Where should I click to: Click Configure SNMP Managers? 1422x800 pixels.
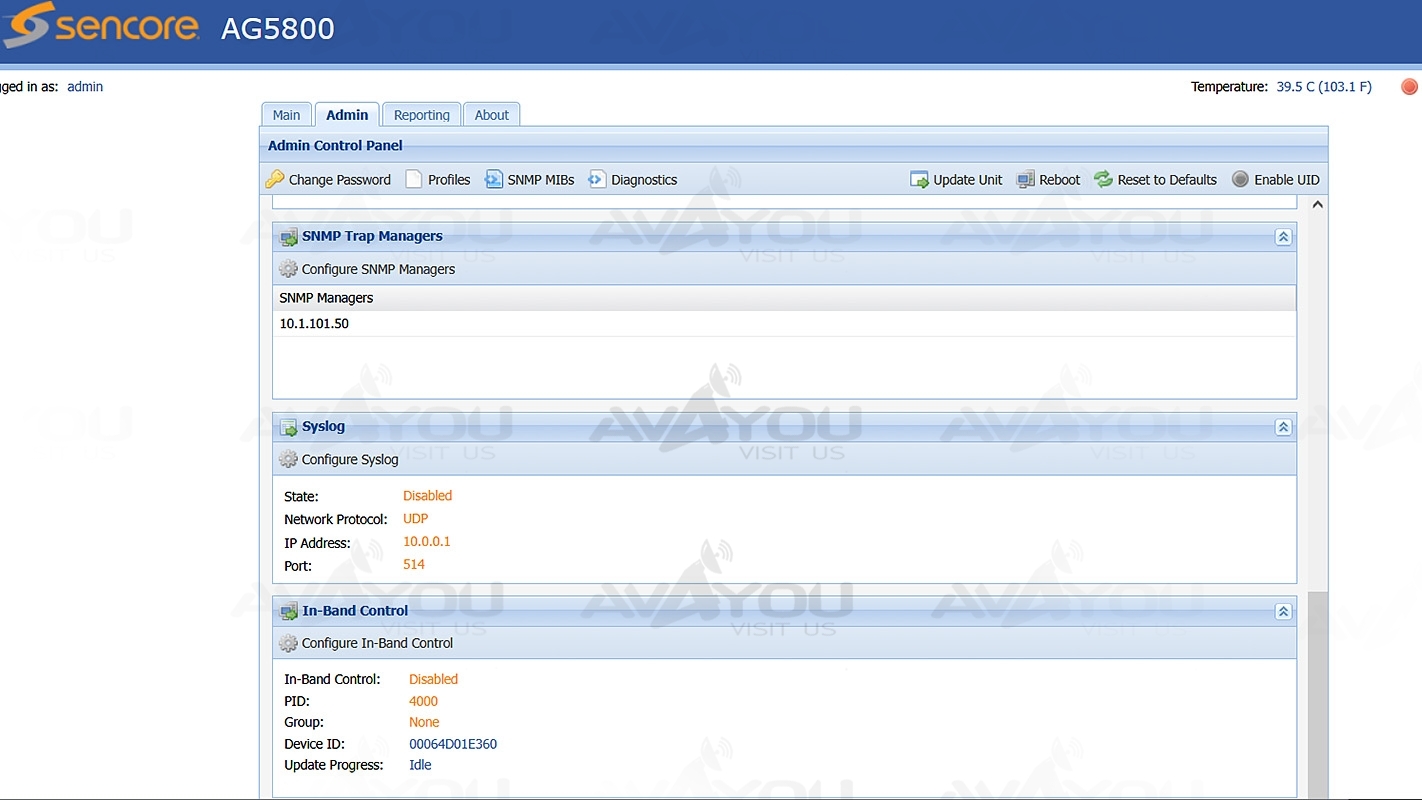coord(377,269)
